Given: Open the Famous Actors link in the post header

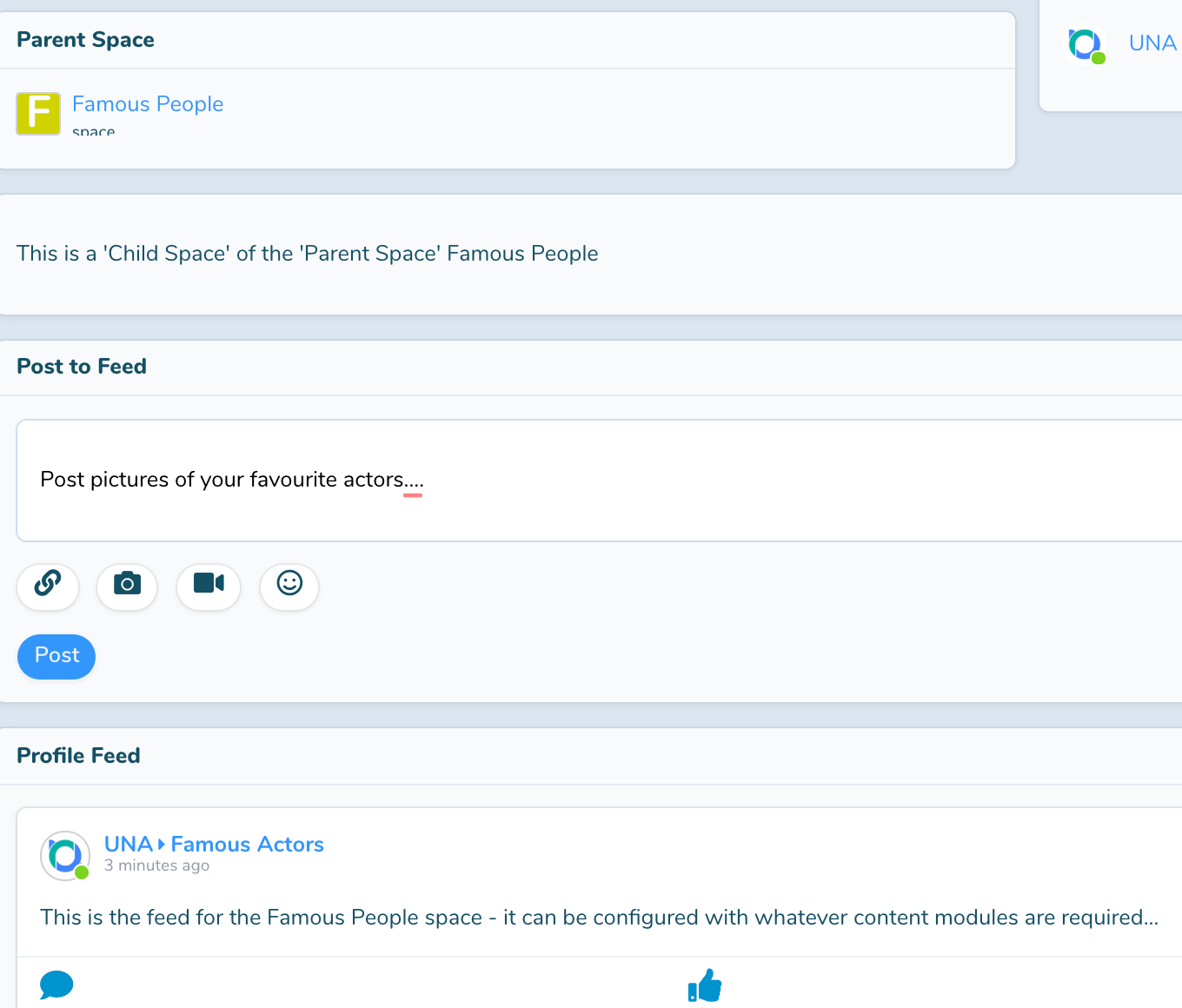Looking at the screenshot, I should point(248,845).
